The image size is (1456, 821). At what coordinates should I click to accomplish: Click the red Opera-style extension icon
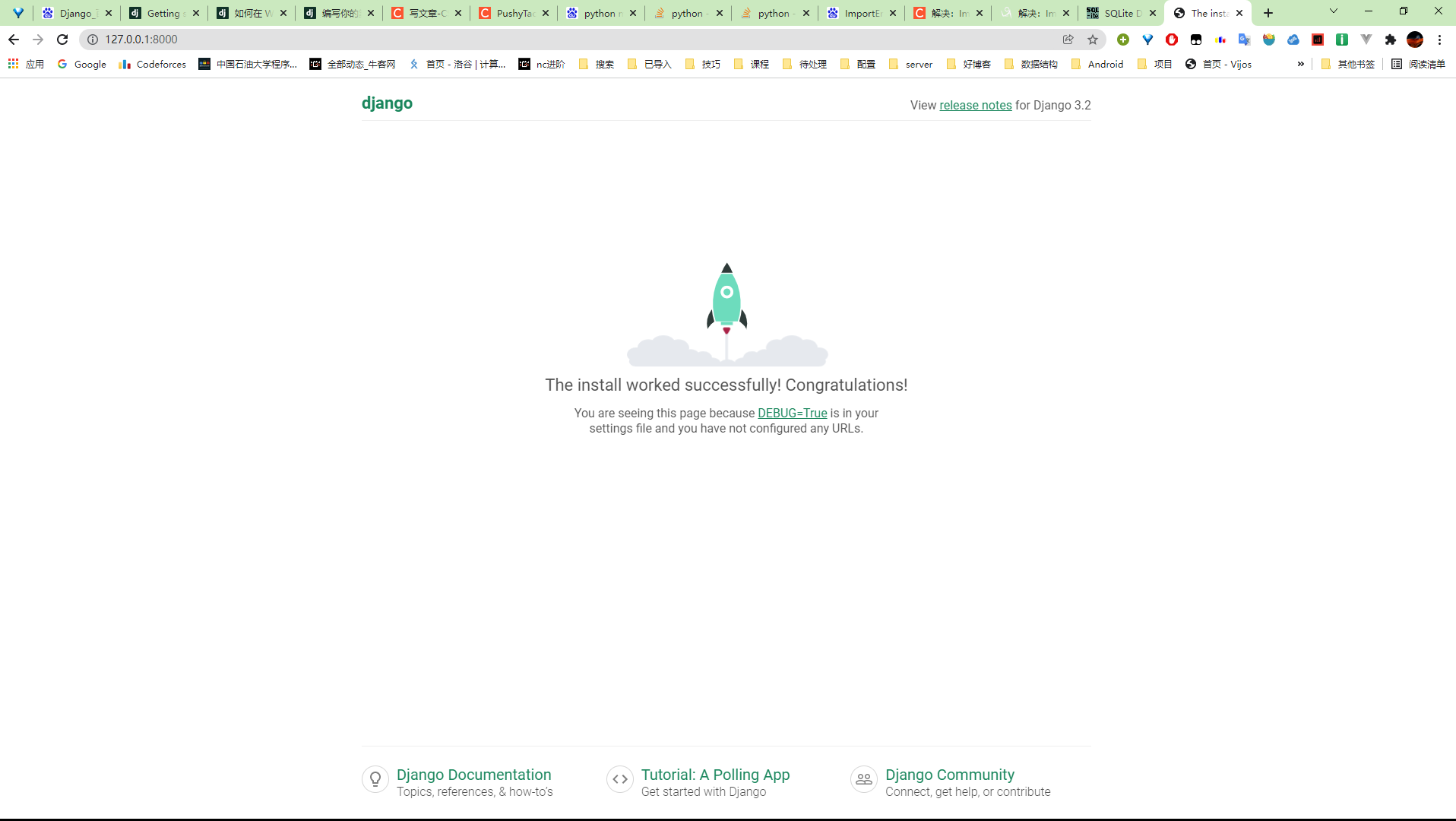tap(1172, 40)
